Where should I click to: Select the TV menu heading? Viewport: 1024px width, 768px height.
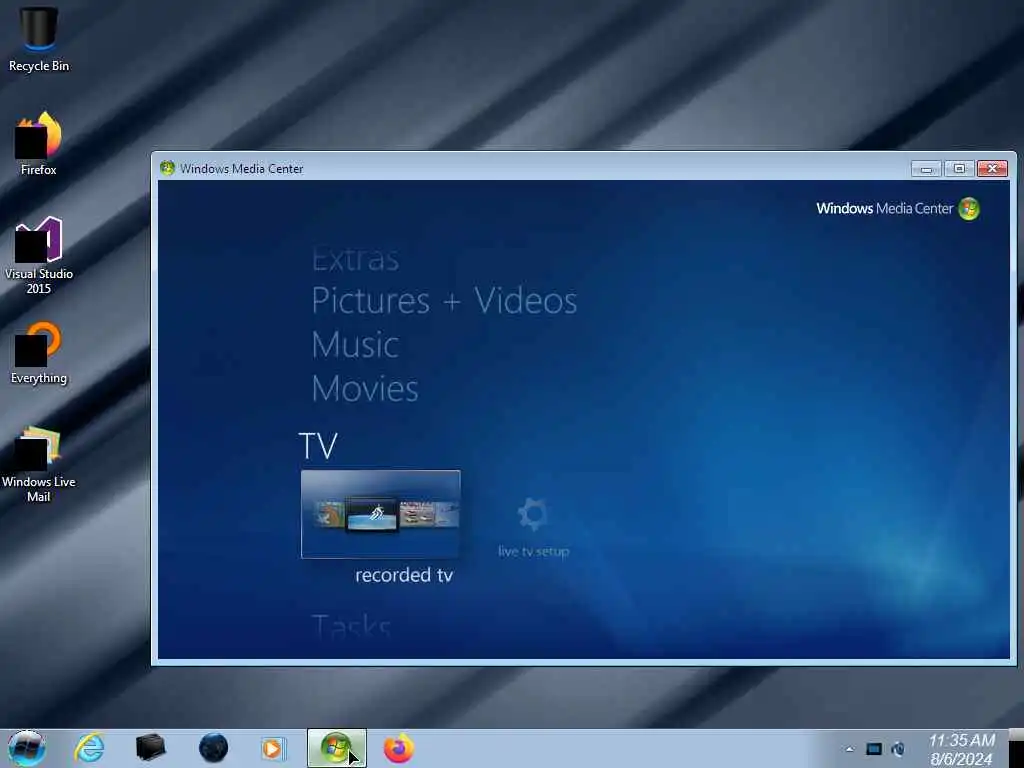318,446
